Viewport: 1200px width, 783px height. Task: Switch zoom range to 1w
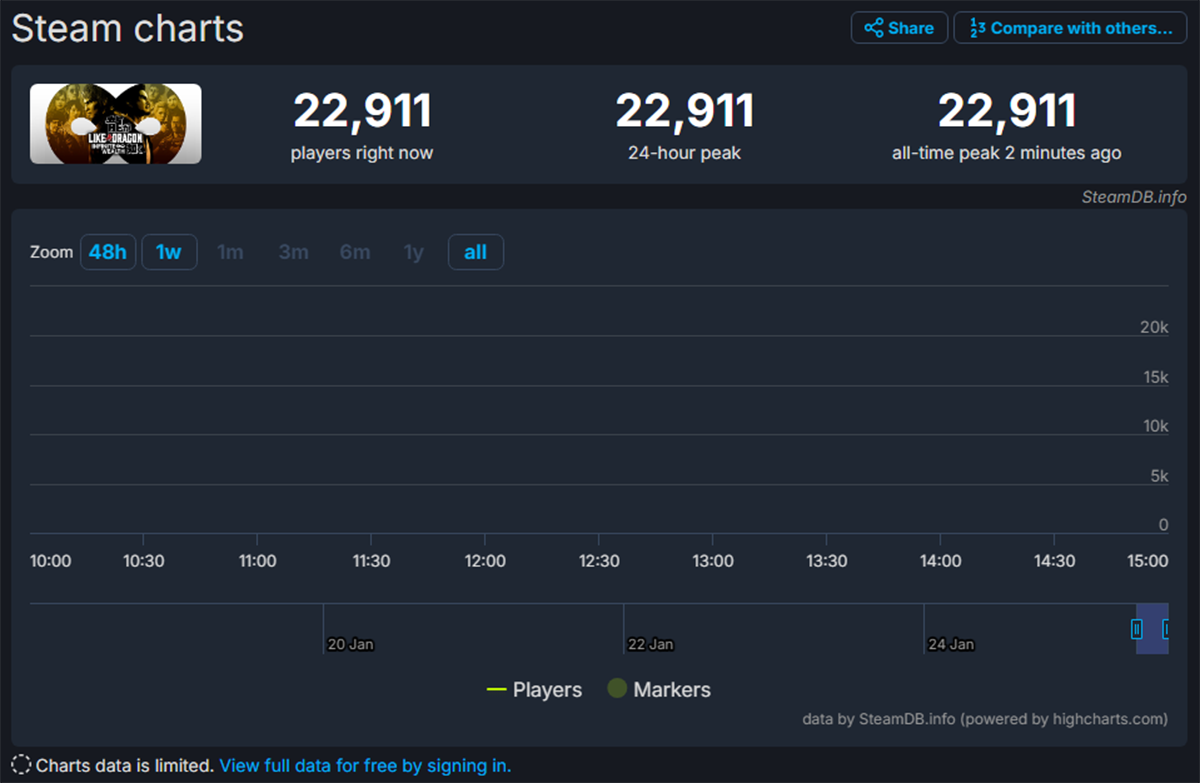169,252
